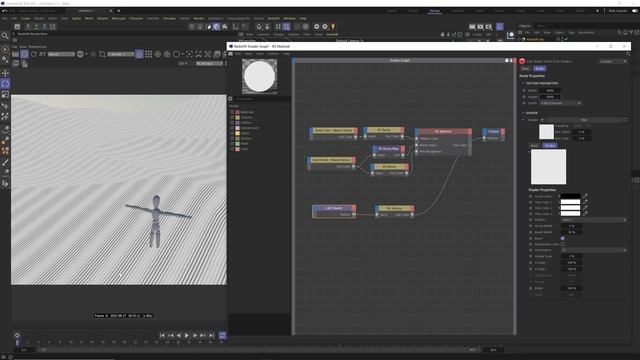
Task: Click the Y axis lock icon
Action: pyautogui.click(x=36, y=27)
